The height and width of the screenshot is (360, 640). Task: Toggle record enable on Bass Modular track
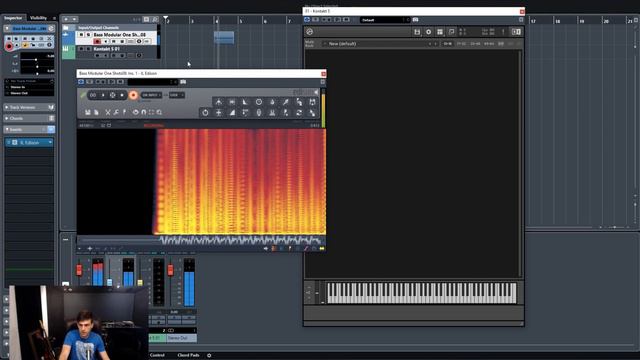97,41
